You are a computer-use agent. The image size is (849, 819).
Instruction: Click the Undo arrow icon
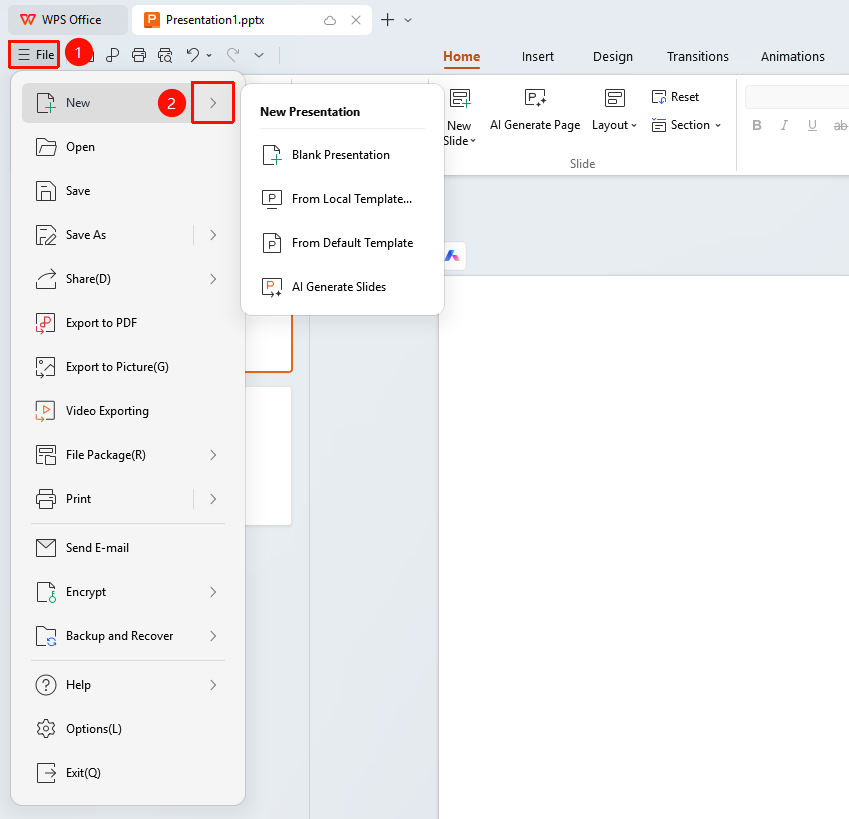pos(193,55)
